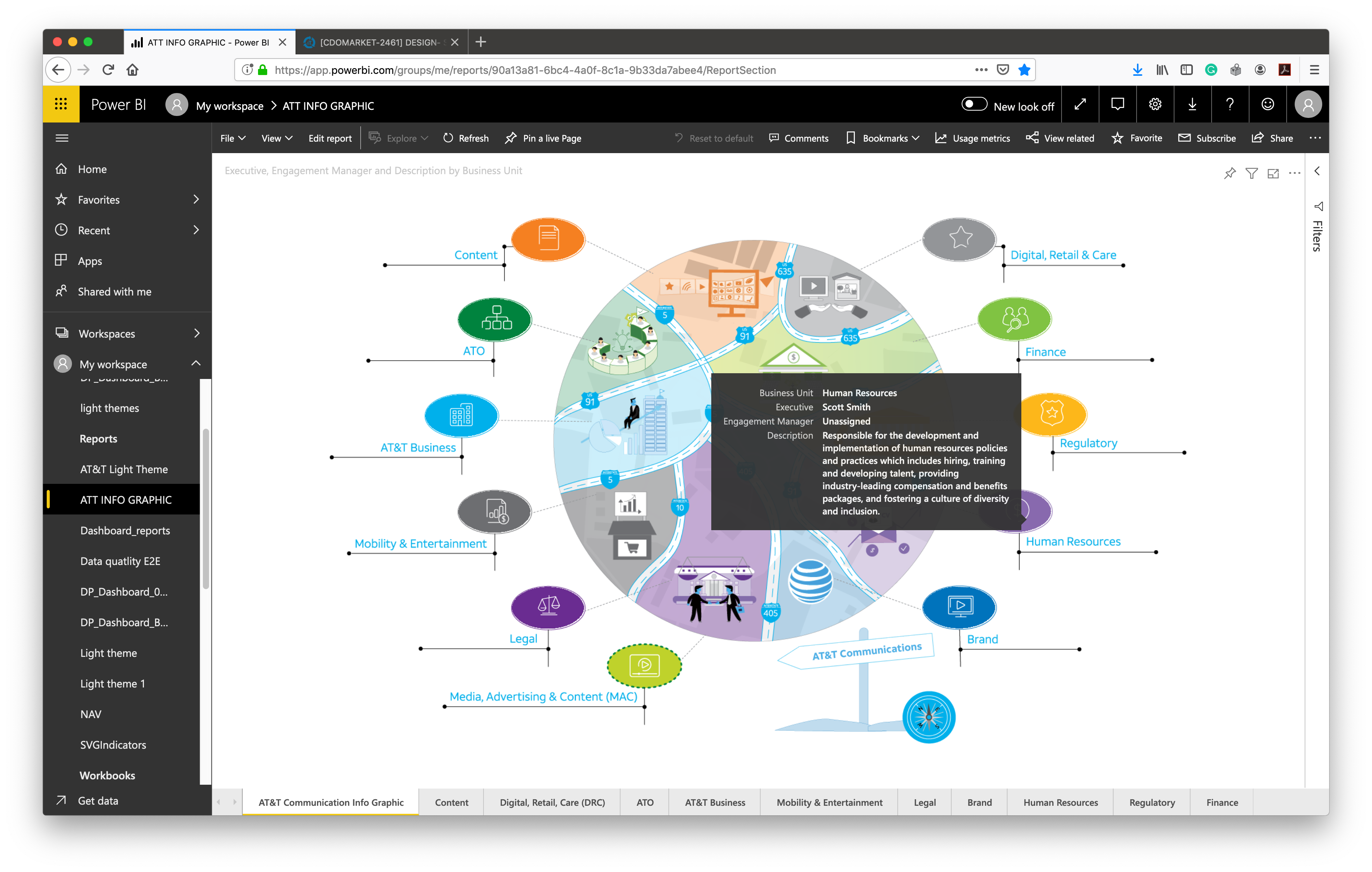1372x872 pixels.
Task: Collapse the left navigation hamburger menu
Action: [x=62, y=139]
